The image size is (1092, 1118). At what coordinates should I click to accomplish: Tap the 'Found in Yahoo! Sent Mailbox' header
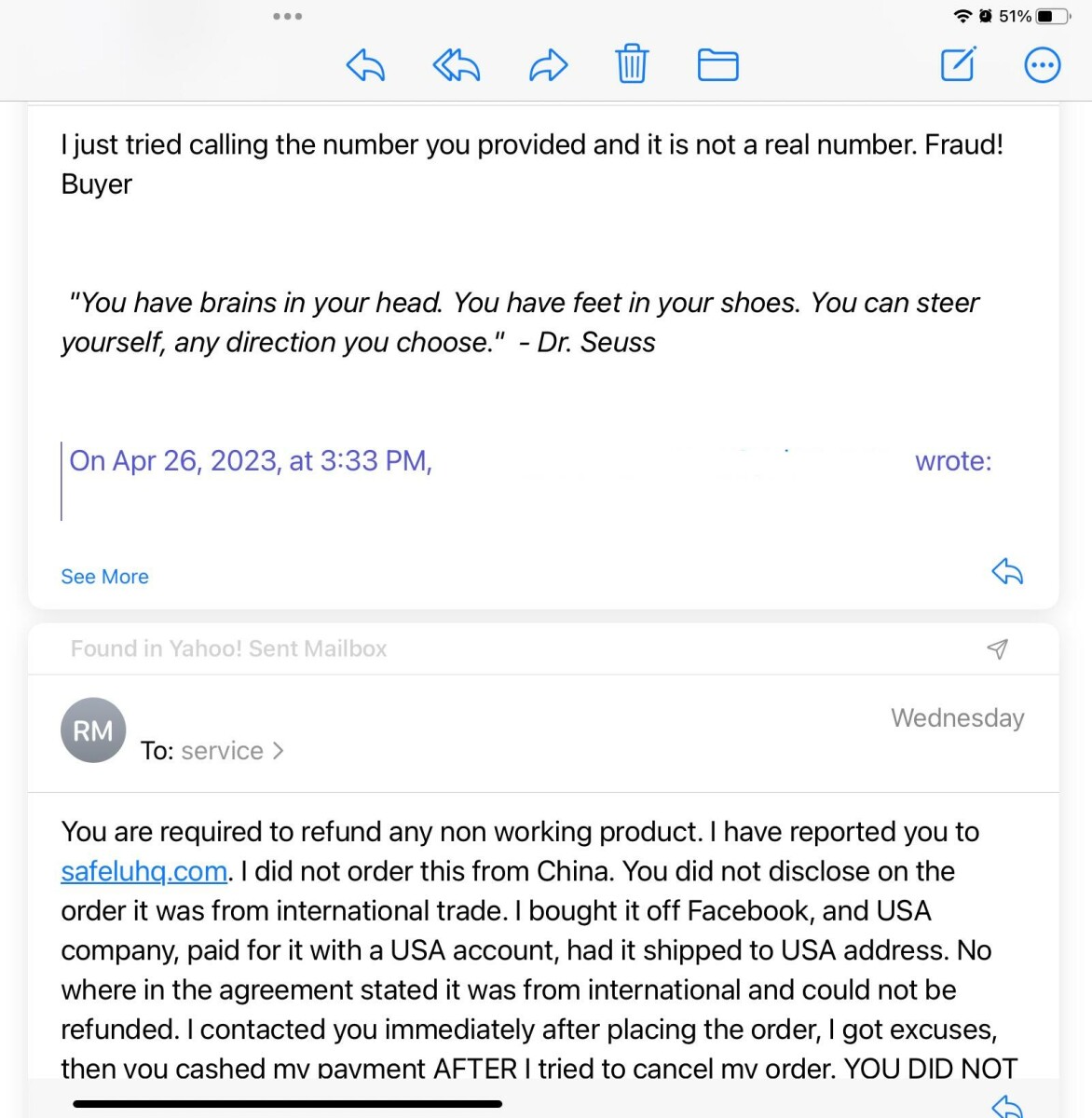[x=228, y=648]
